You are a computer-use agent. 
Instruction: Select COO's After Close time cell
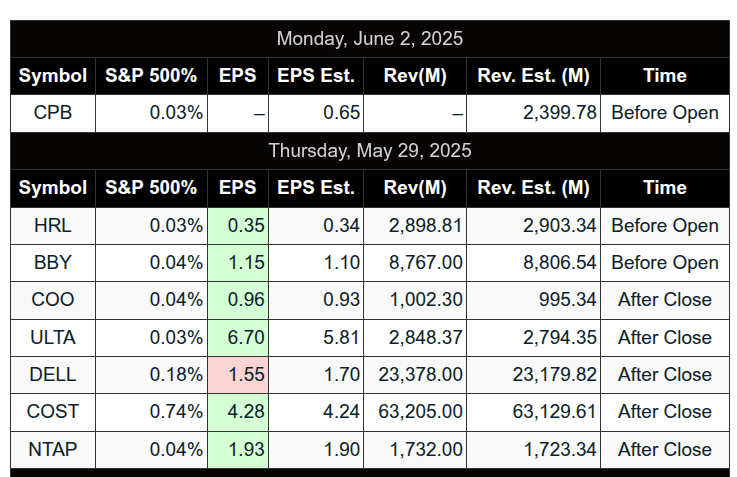[x=665, y=300]
